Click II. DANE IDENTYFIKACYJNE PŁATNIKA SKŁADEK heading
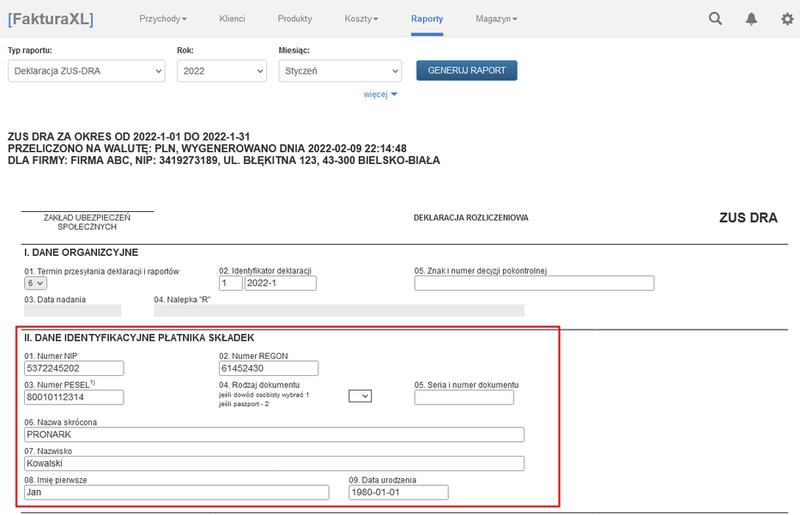The height and width of the screenshot is (515, 800). [x=139, y=338]
